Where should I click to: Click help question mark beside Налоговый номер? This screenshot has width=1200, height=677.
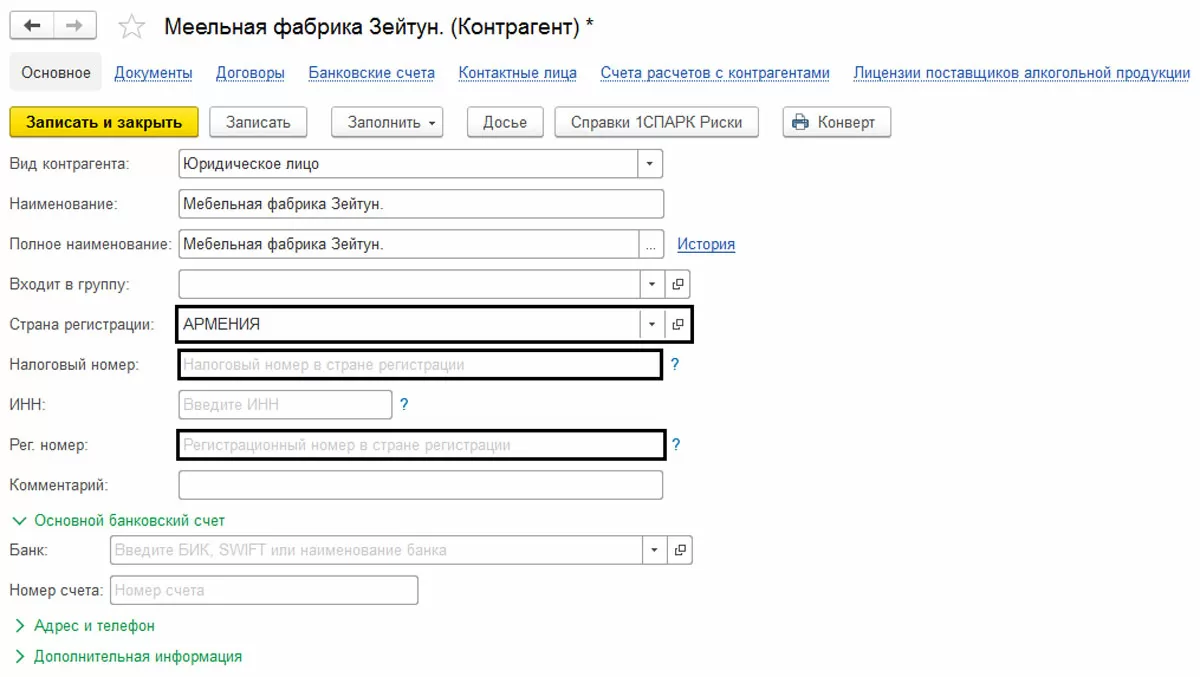675,365
